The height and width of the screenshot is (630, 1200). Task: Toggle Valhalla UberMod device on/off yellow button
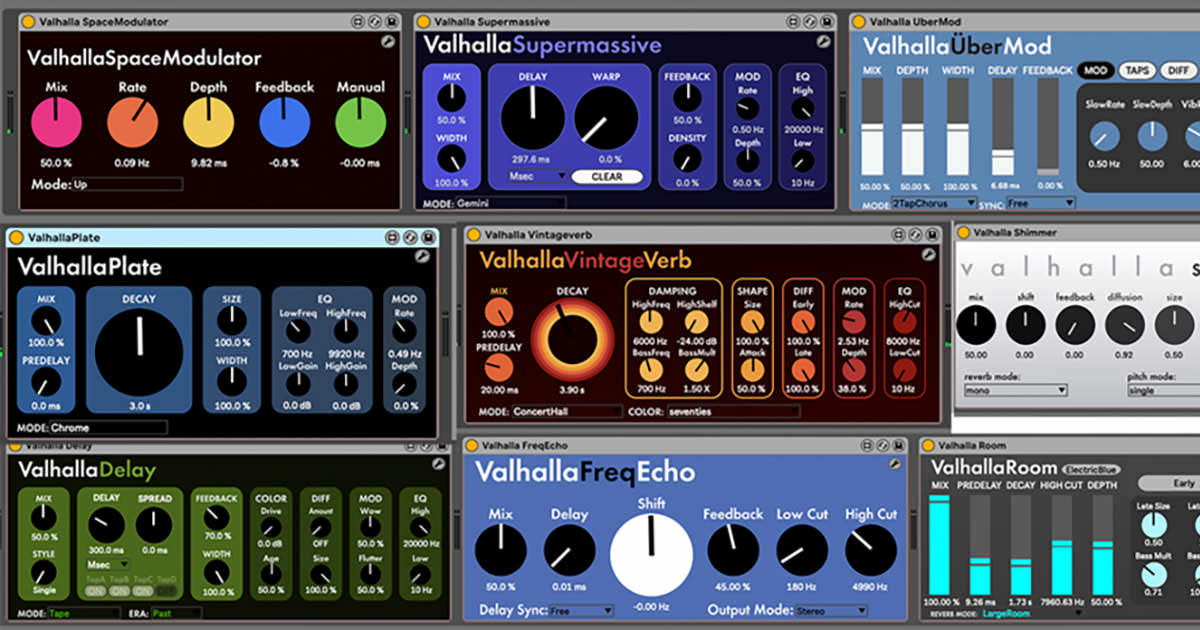[859, 21]
